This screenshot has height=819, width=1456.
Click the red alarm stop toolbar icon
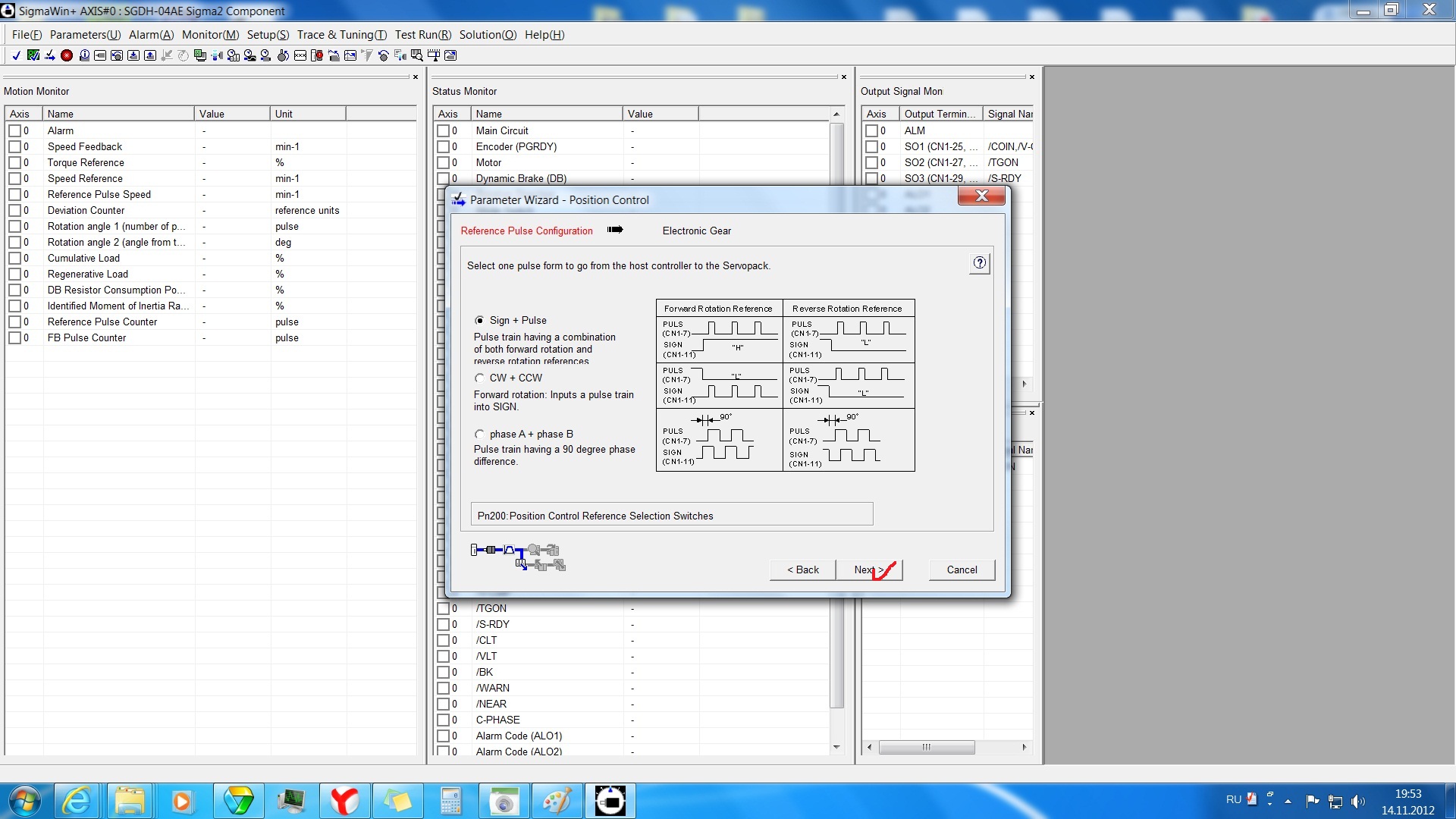coord(67,55)
